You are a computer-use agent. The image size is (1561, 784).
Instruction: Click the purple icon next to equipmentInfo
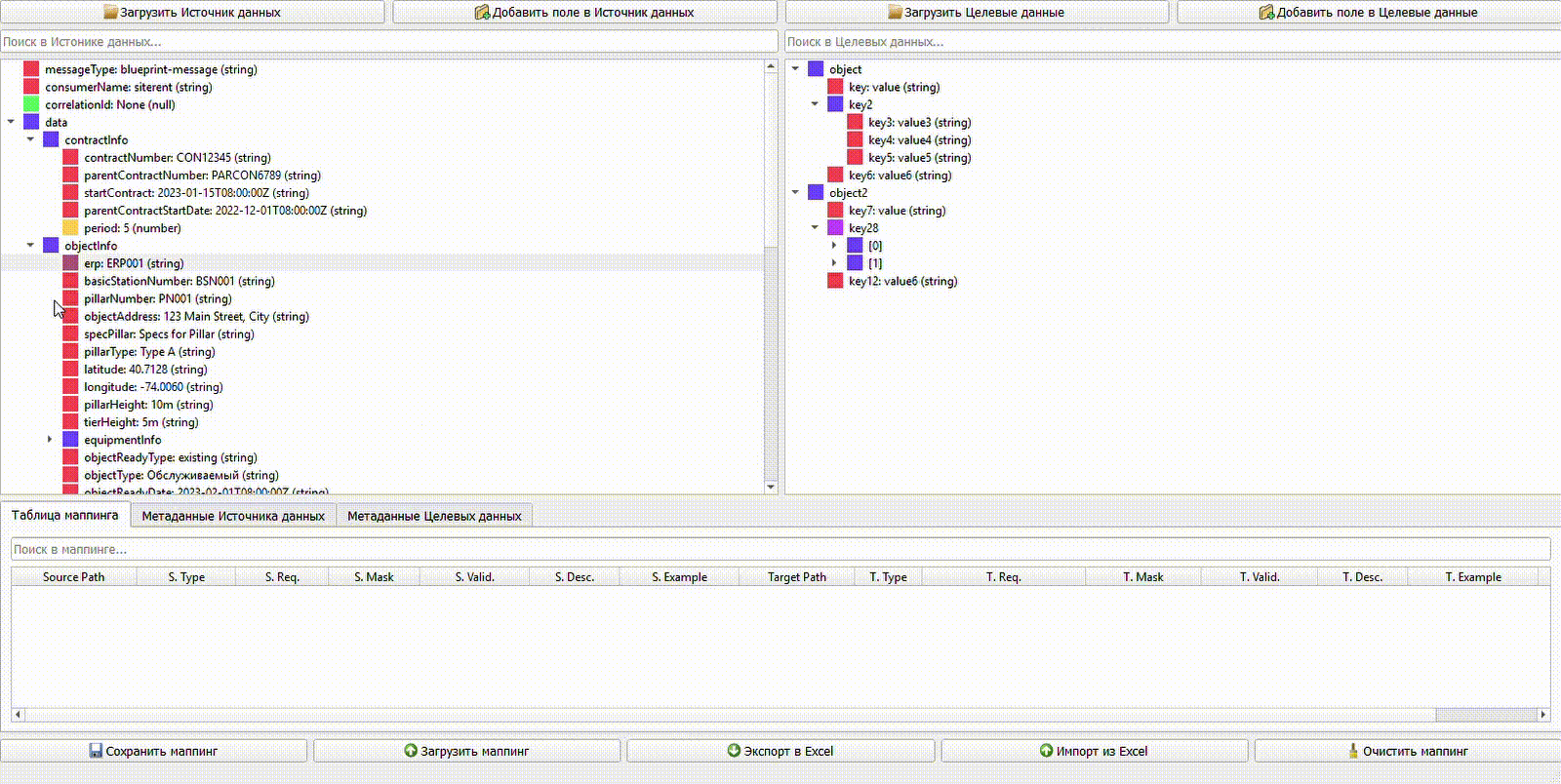[x=70, y=439]
